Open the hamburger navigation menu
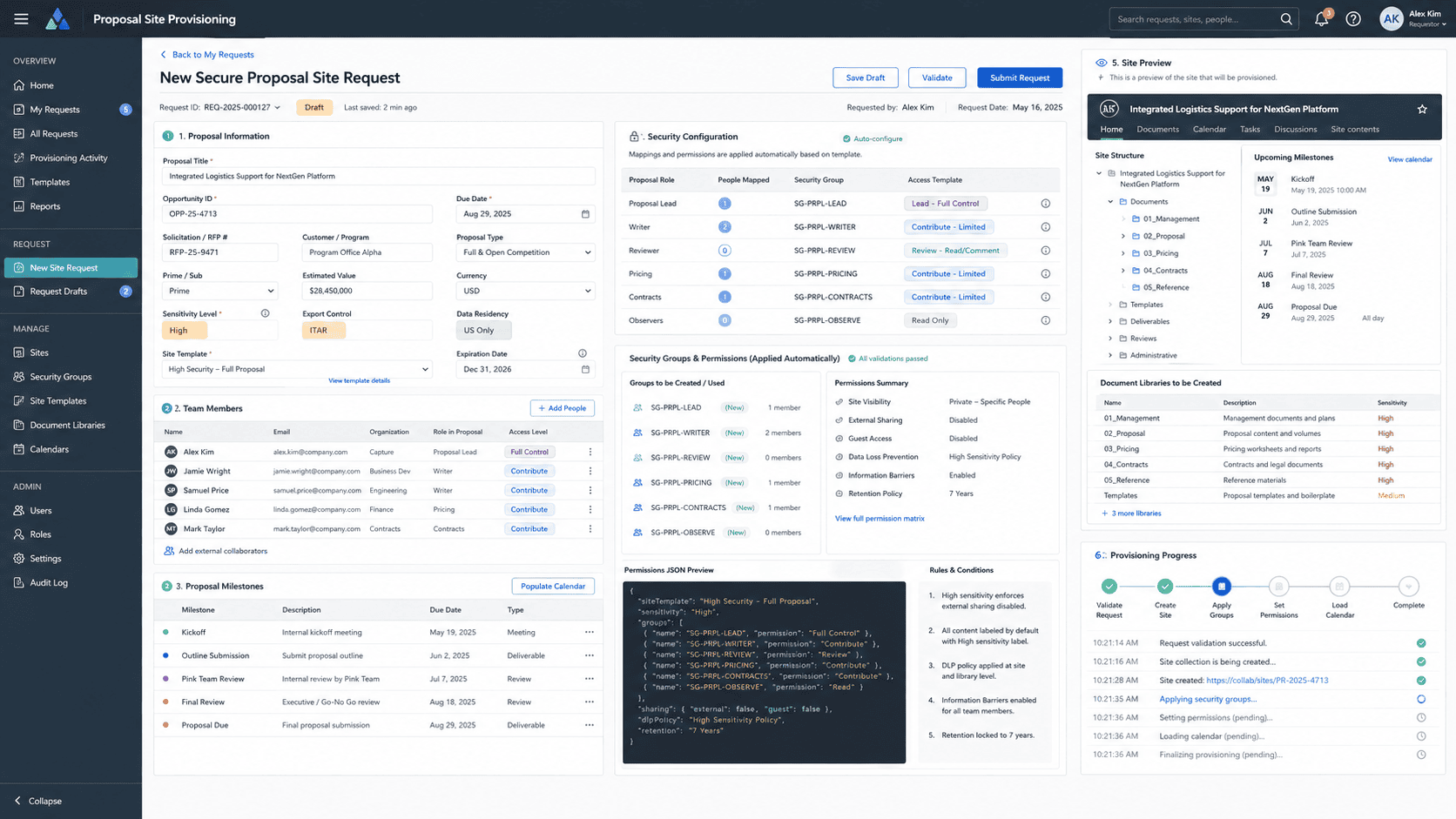 (x=21, y=19)
